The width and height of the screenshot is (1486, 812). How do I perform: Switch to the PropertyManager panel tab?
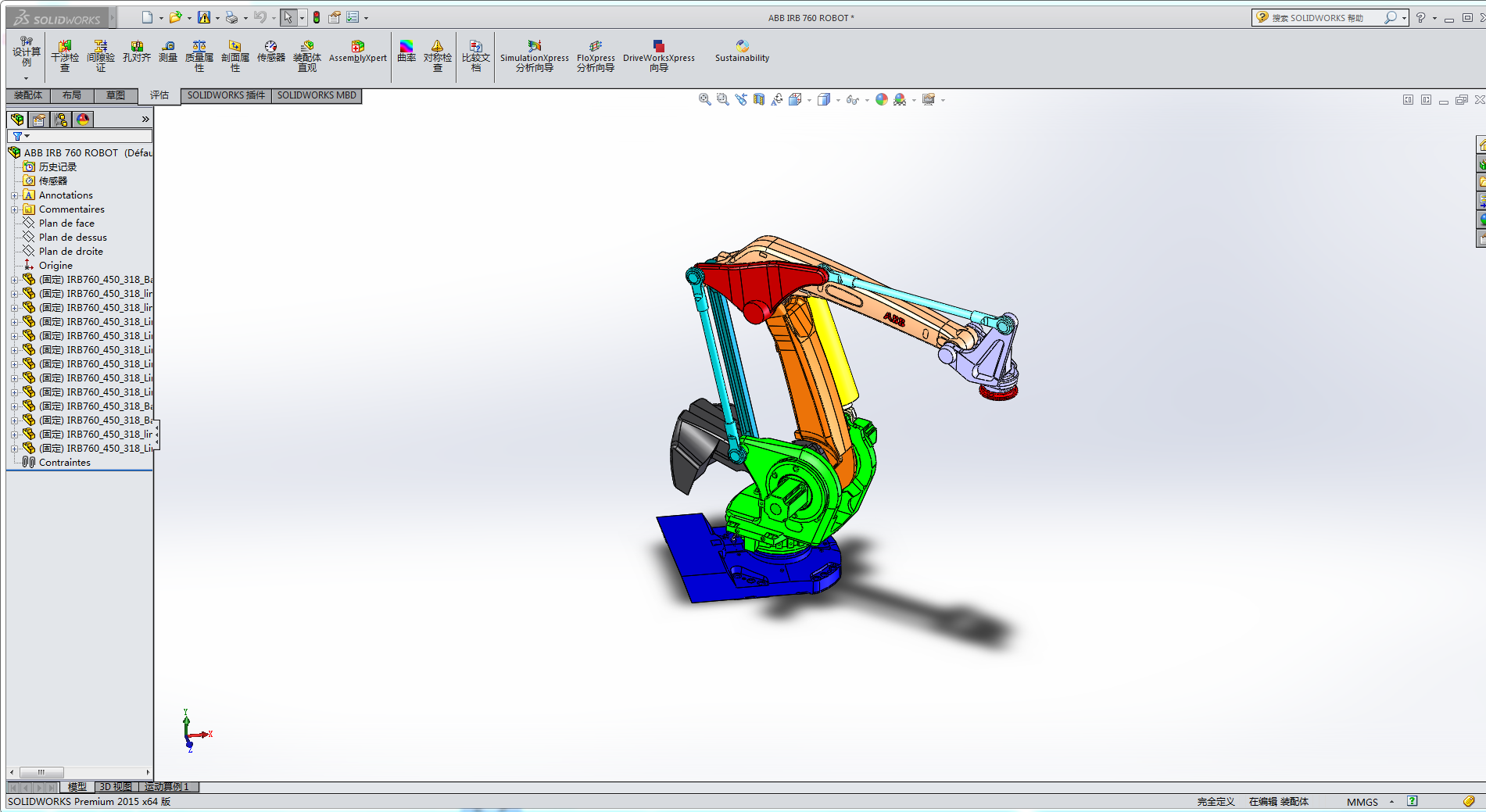39,120
